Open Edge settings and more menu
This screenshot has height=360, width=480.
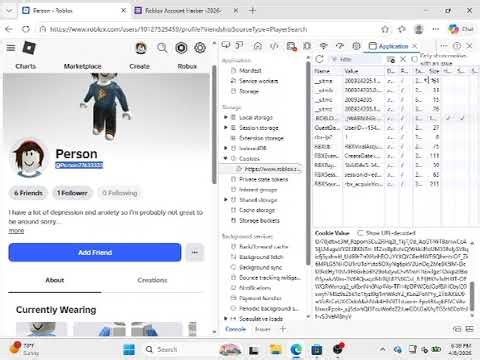point(436,29)
